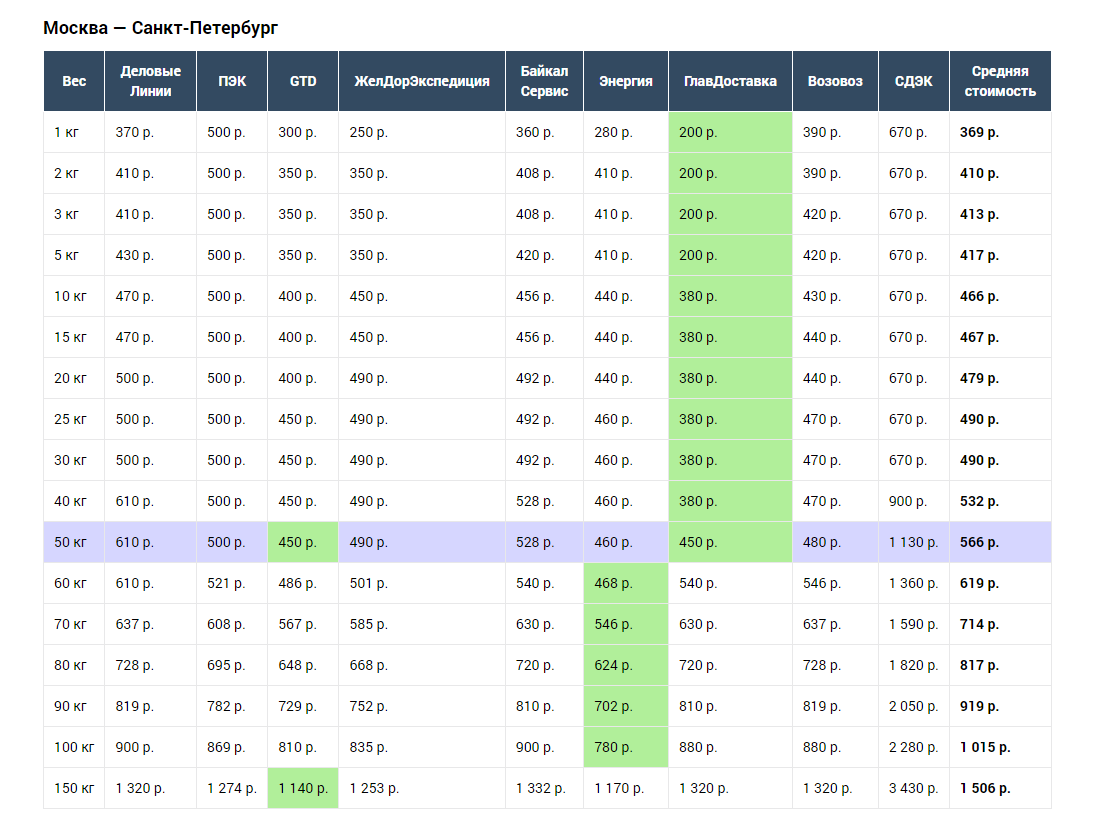
Task: Select the '2 кг' weight cell
Action: (x=74, y=173)
